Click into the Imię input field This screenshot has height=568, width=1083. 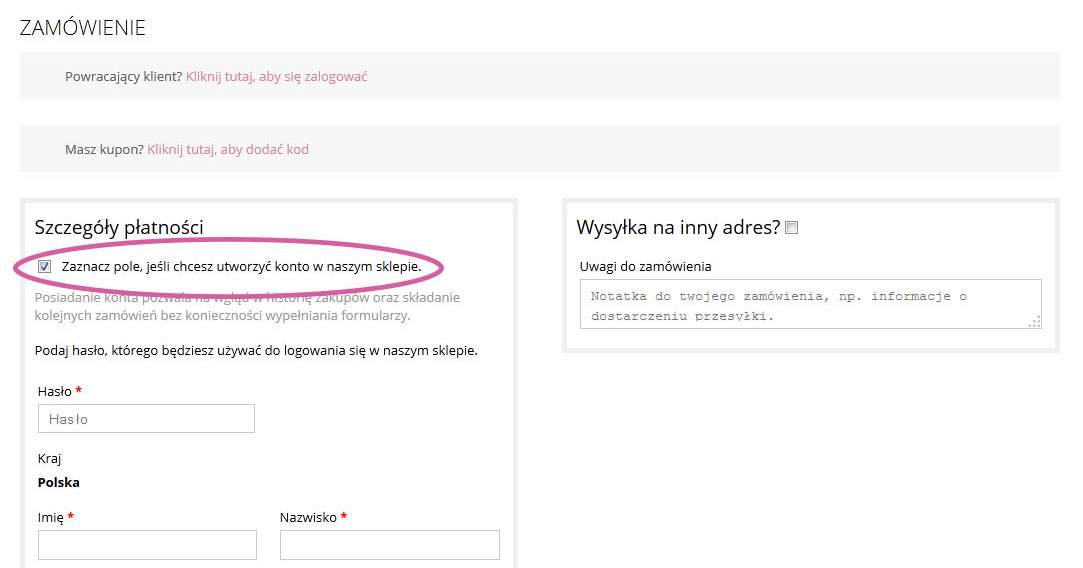147,545
